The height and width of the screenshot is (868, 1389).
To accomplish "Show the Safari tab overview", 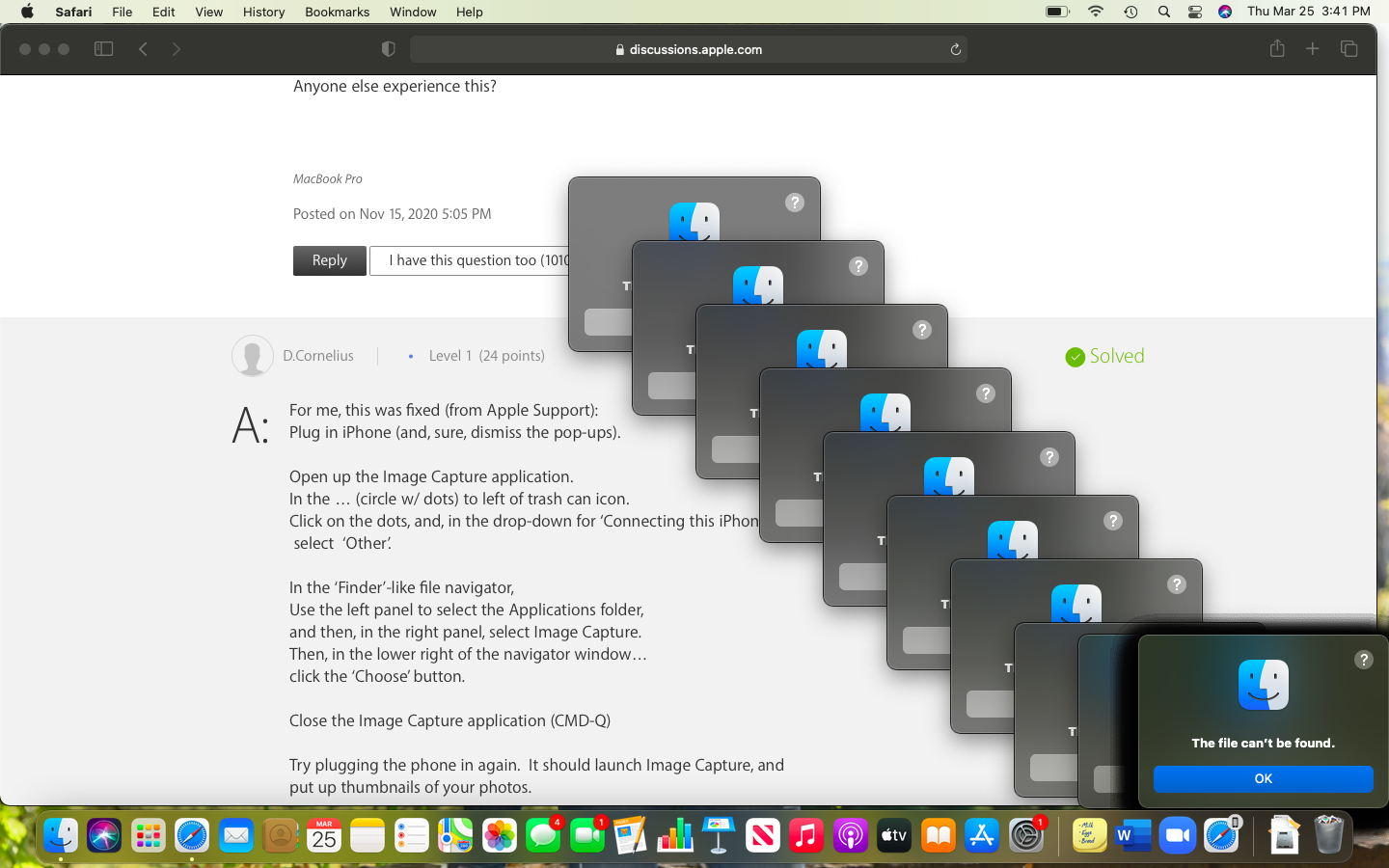I will (x=1349, y=48).
